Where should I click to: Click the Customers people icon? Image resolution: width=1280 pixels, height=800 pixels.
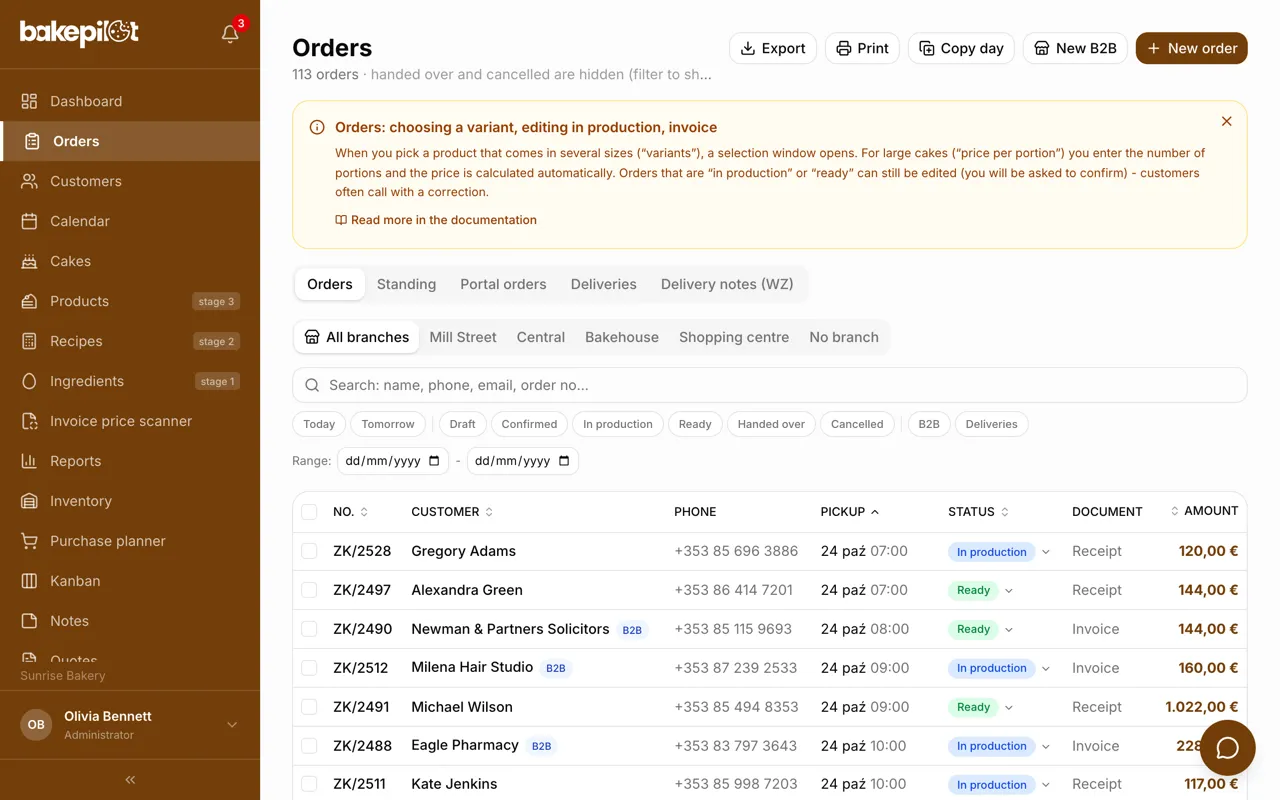tap(30, 181)
